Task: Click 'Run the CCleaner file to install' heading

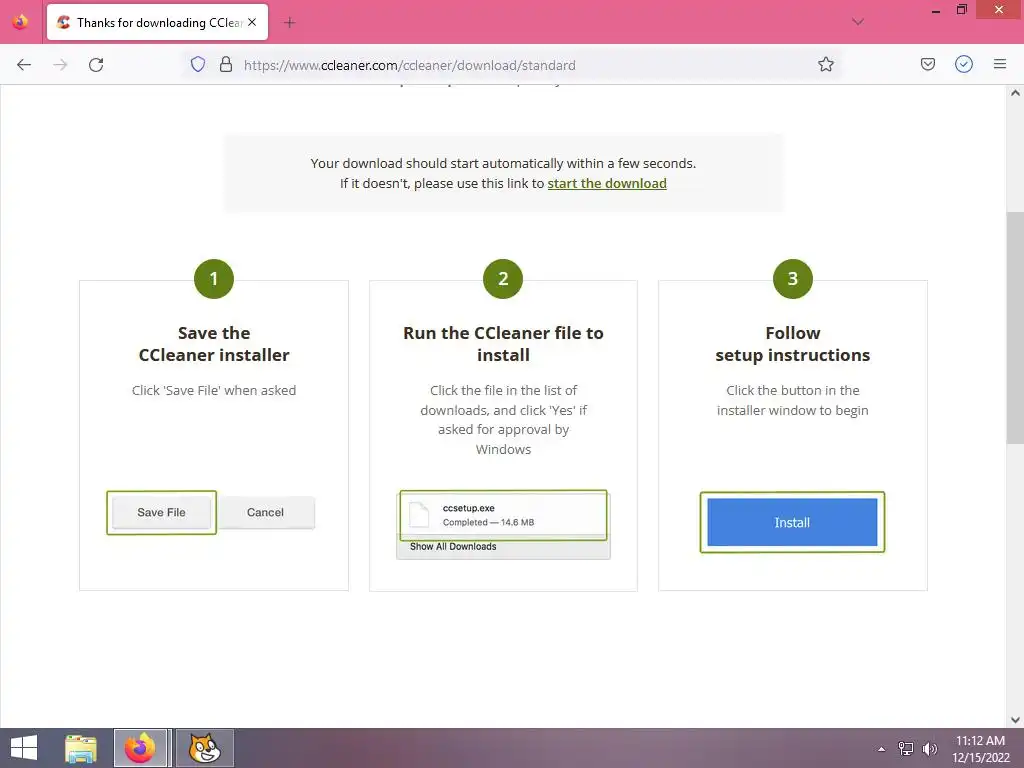Action: point(503,344)
